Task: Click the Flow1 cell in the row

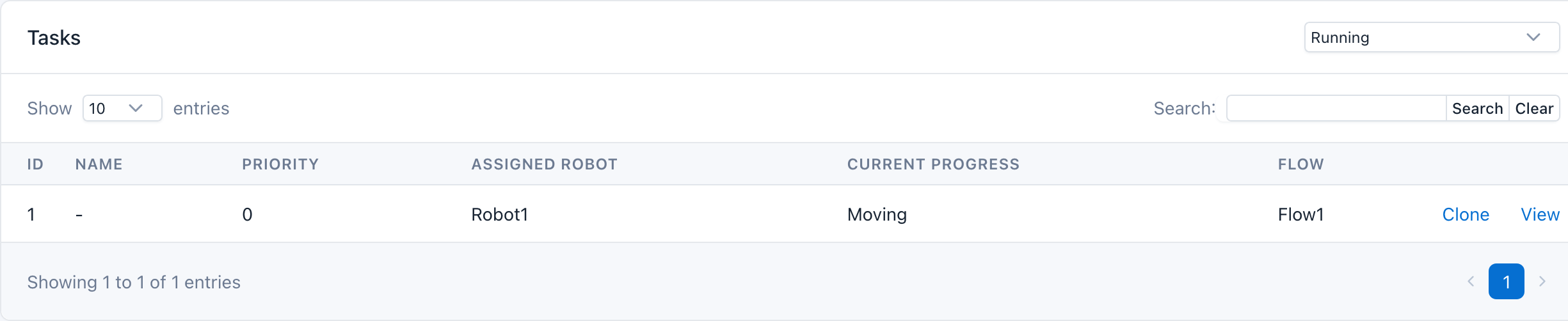Action: pos(1300,214)
